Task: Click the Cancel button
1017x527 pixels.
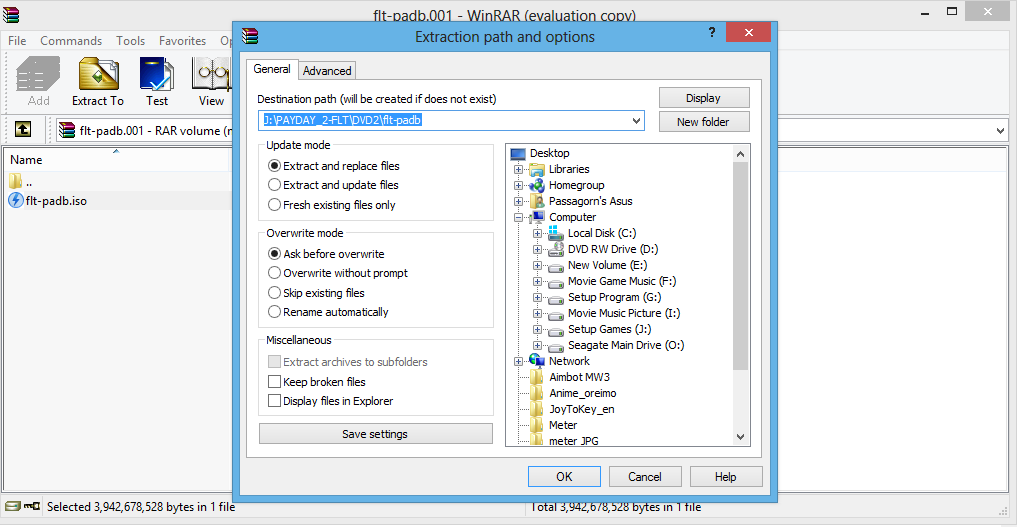Action: click(645, 476)
